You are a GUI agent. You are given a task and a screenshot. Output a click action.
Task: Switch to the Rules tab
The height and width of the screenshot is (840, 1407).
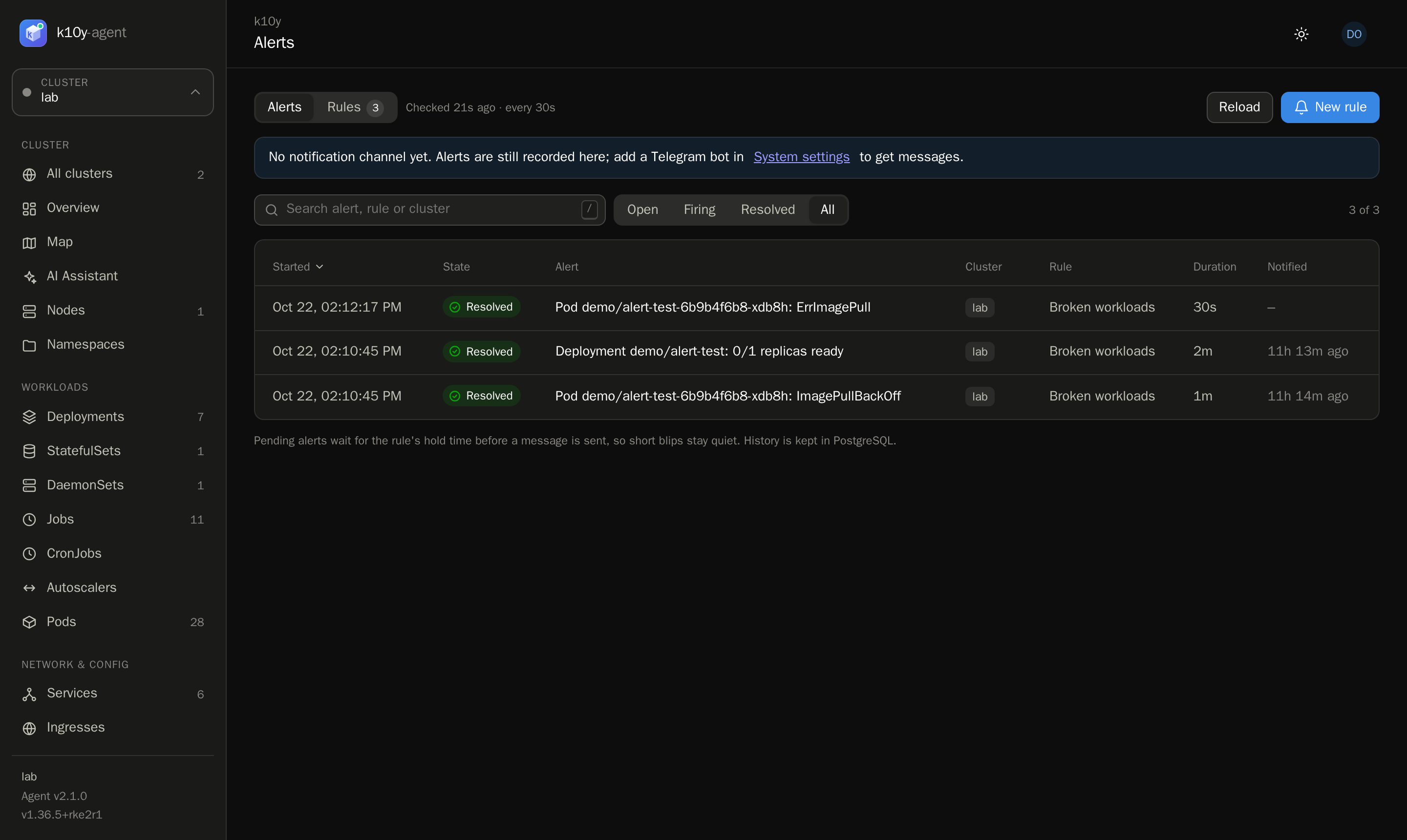pyautogui.click(x=355, y=107)
